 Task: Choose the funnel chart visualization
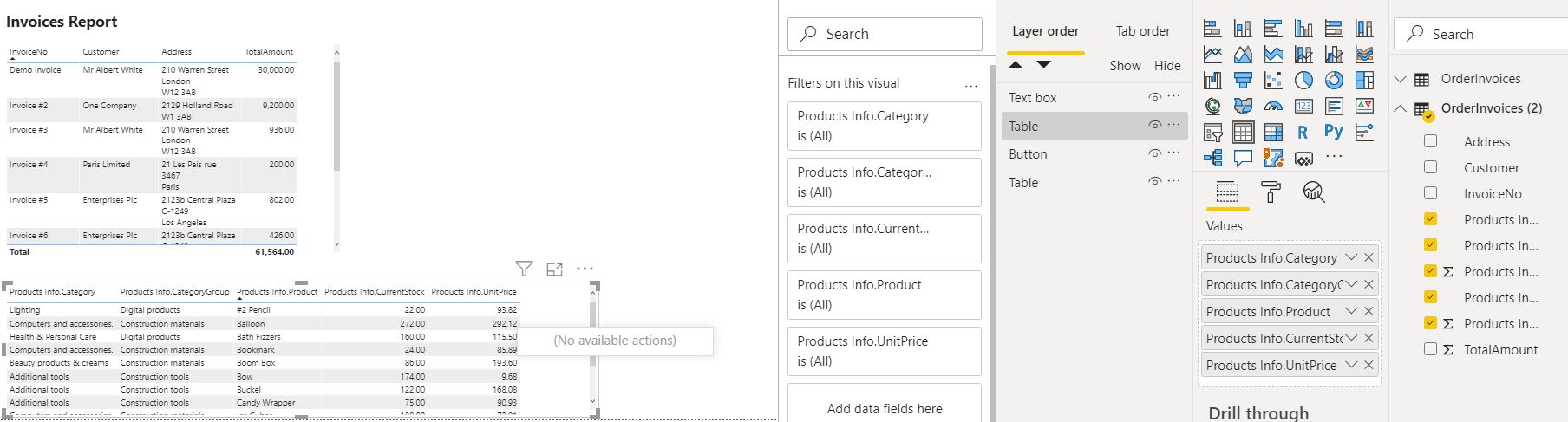[1243, 81]
